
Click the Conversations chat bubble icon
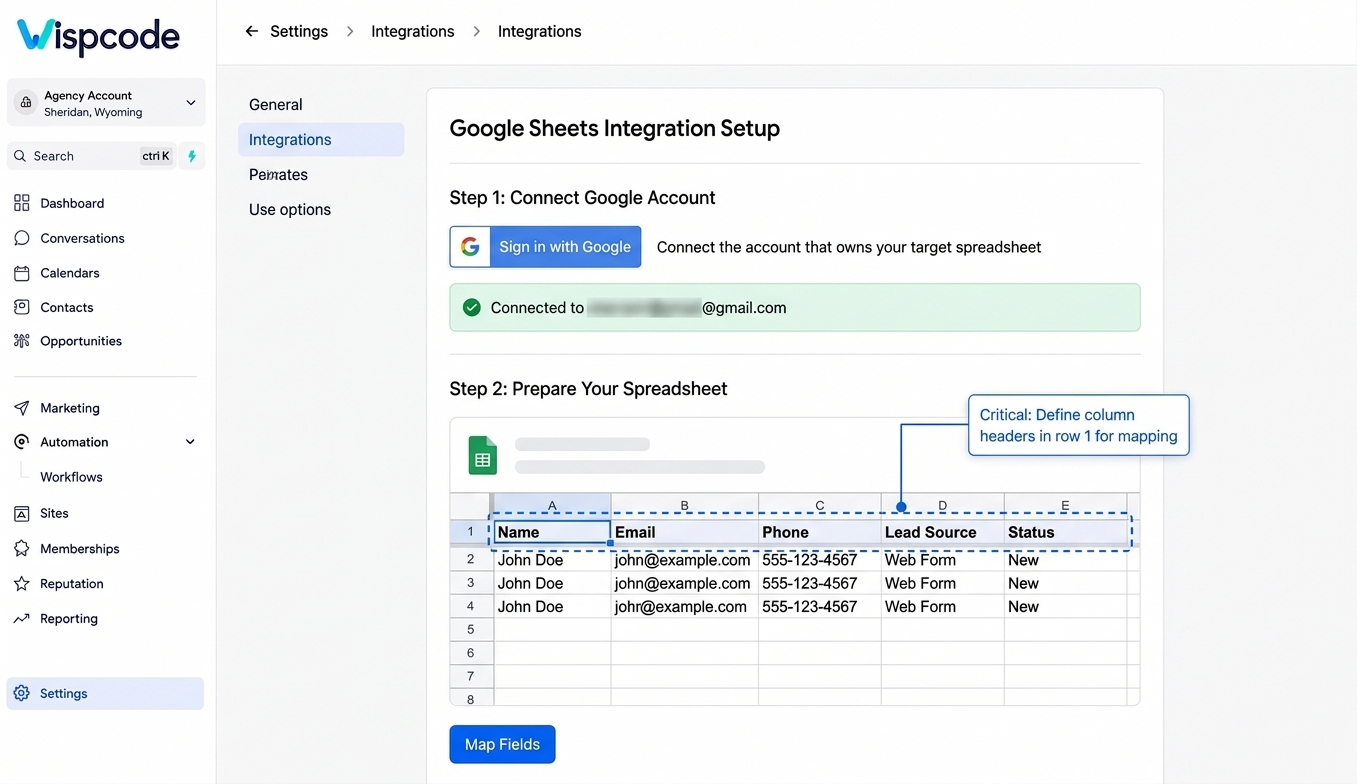pyautogui.click(x=22, y=238)
